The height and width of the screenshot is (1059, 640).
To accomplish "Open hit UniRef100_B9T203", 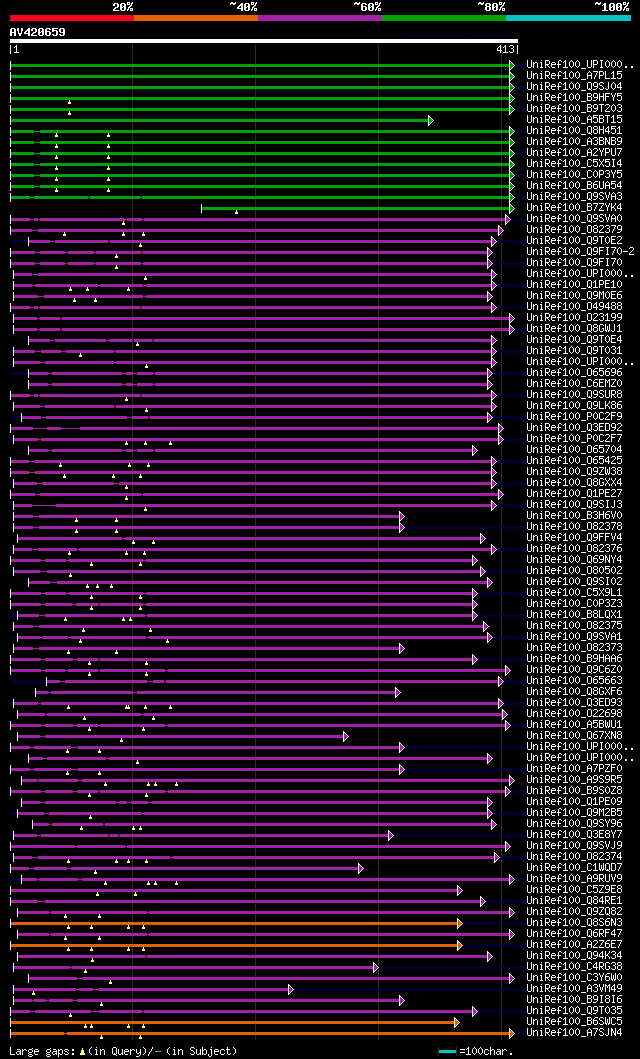I will click(x=575, y=108).
